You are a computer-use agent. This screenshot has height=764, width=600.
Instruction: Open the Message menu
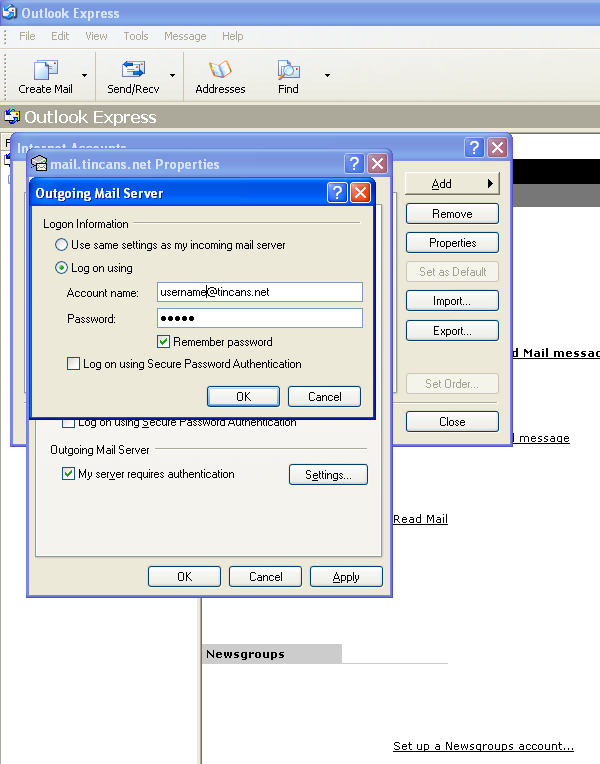(185, 36)
